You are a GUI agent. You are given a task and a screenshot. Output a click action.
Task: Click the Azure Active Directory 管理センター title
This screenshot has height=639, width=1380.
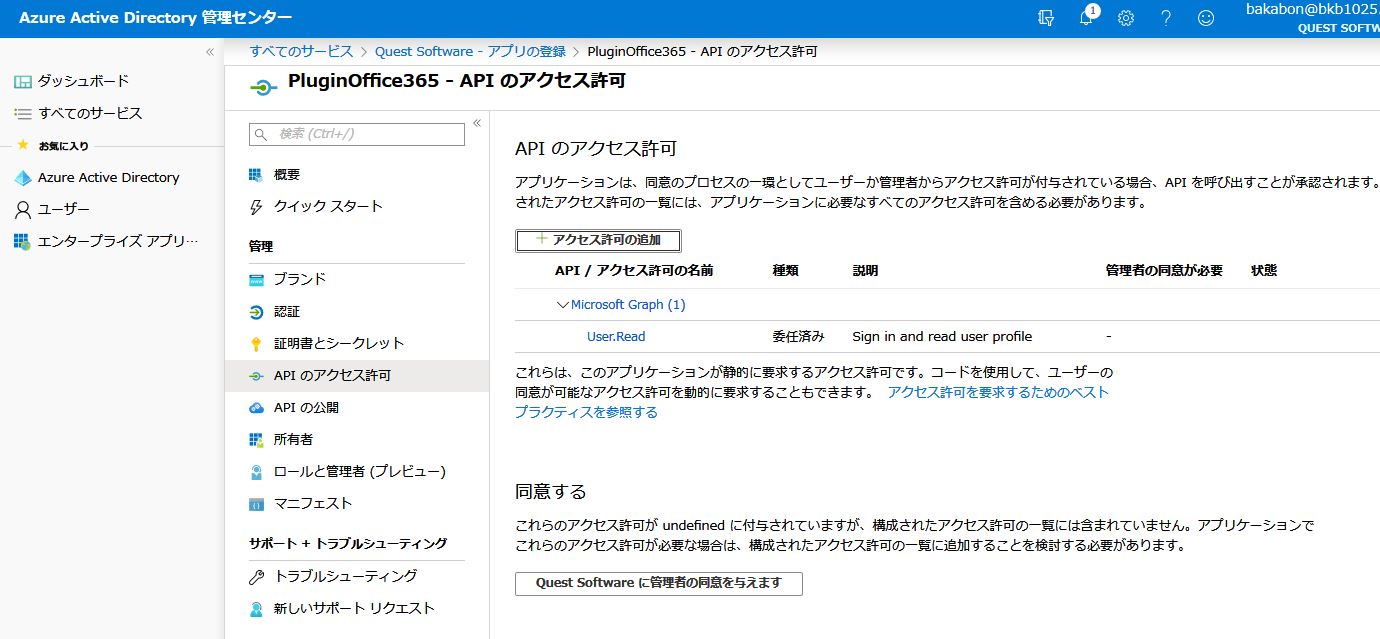tap(156, 18)
